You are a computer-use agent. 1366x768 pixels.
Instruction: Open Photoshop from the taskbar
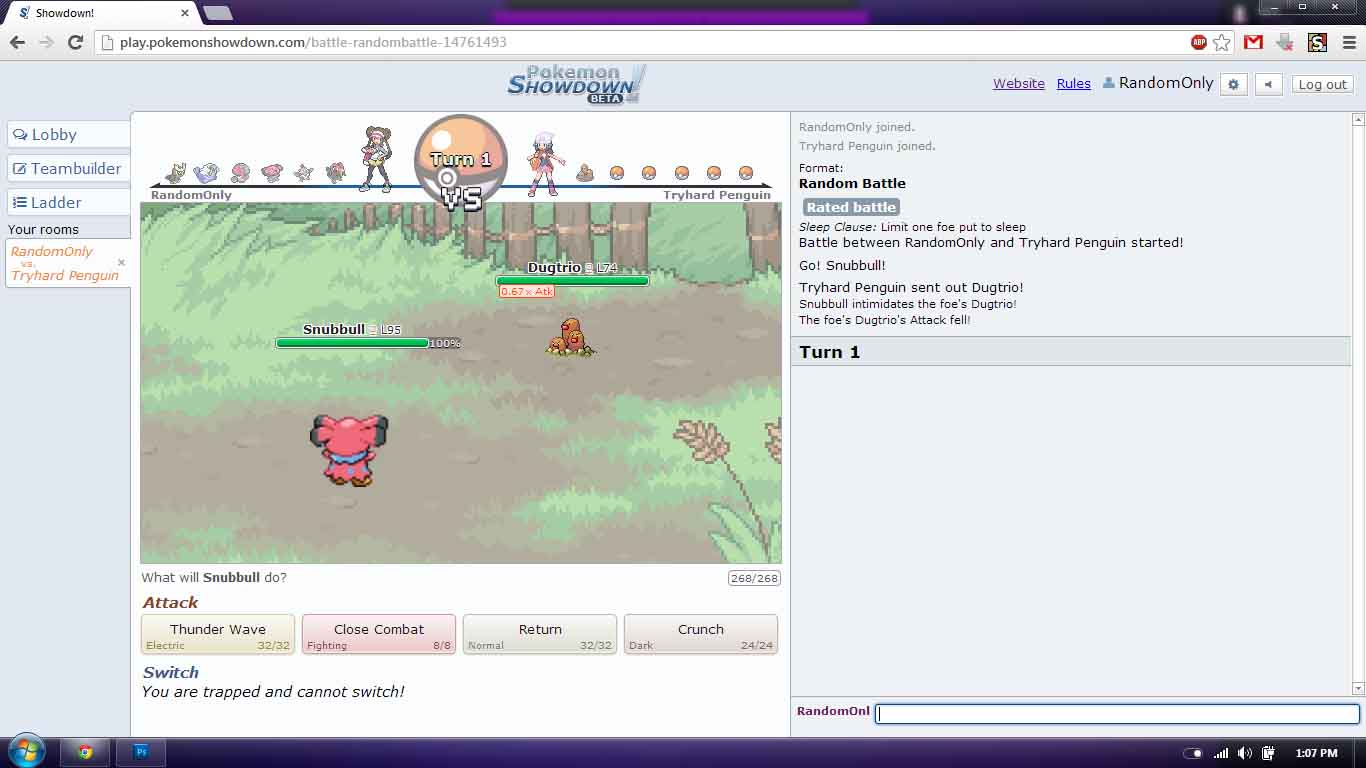click(140, 751)
